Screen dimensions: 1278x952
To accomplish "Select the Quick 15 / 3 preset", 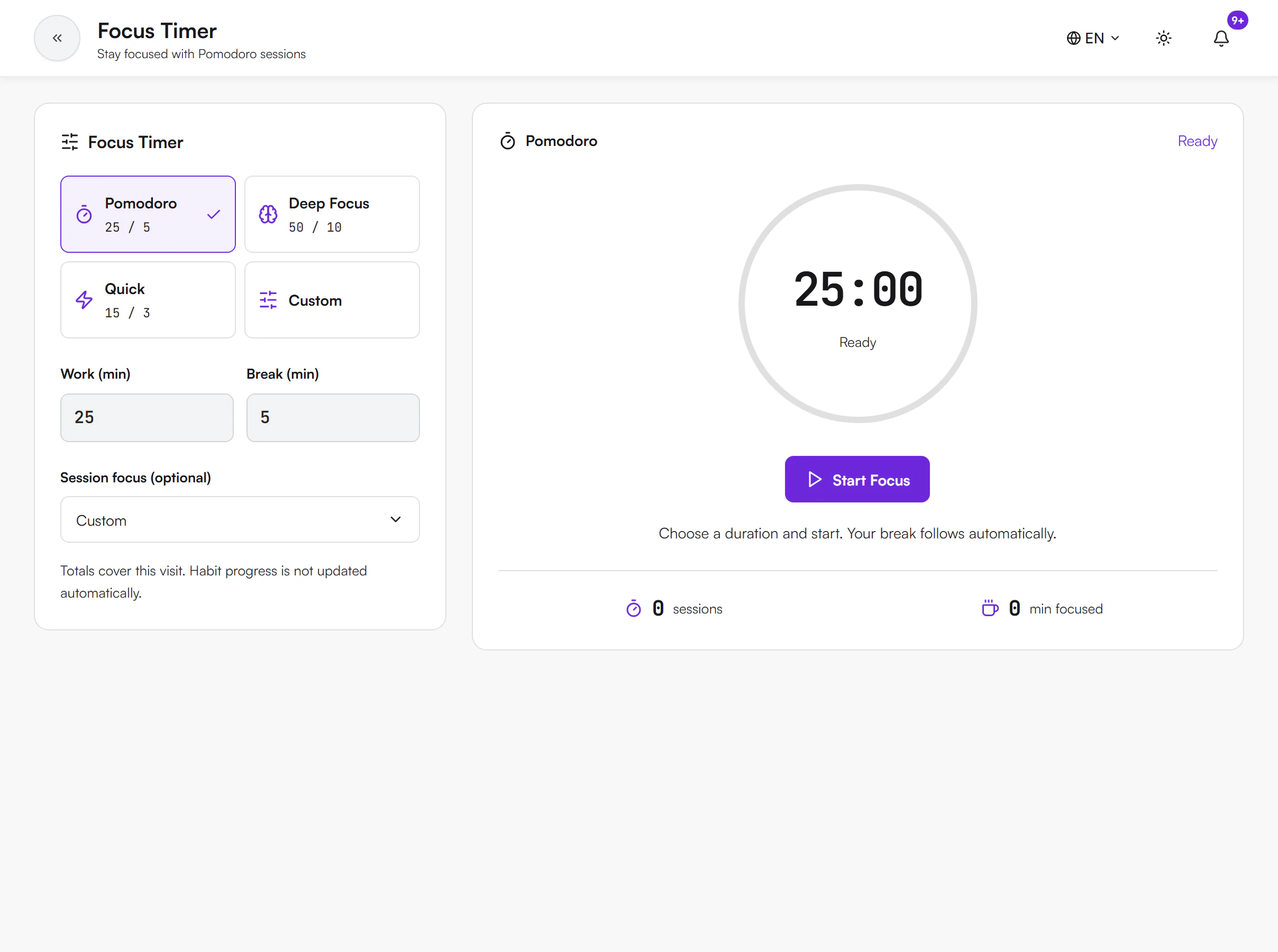I will [x=148, y=300].
